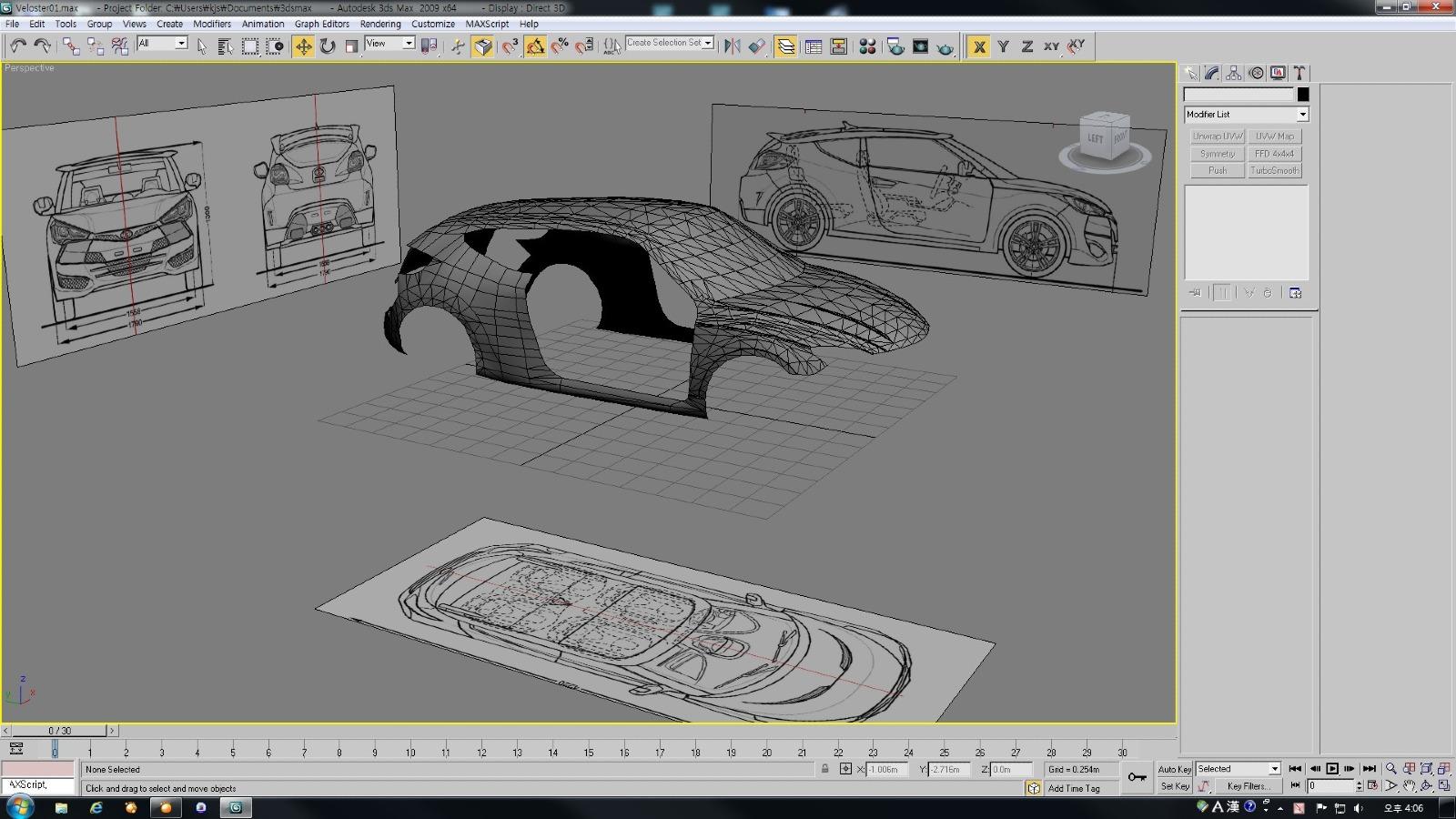This screenshot has height=819, width=1456.
Task: Open the Create Selection Set dropdown
Action: coord(670,43)
